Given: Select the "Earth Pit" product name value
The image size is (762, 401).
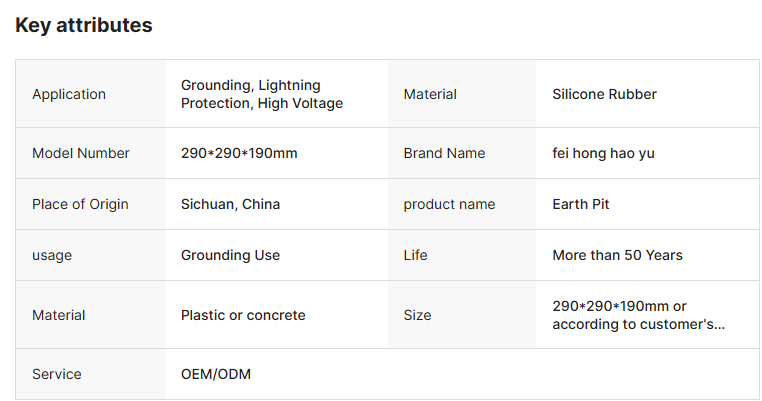Looking at the screenshot, I should (580, 204).
